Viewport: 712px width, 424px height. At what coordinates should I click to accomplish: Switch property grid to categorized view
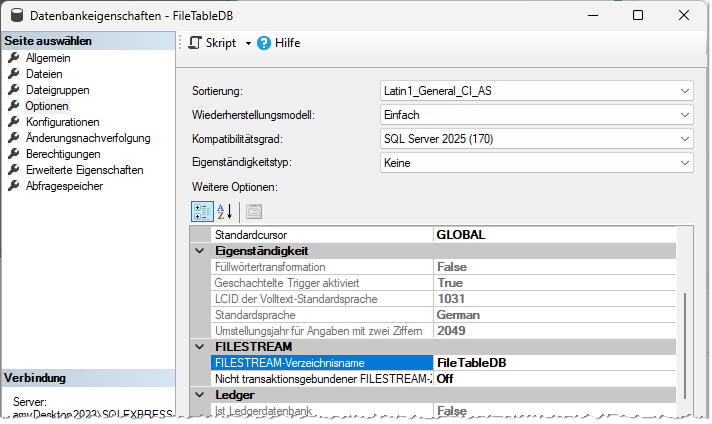pyautogui.click(x=202, y=212)
